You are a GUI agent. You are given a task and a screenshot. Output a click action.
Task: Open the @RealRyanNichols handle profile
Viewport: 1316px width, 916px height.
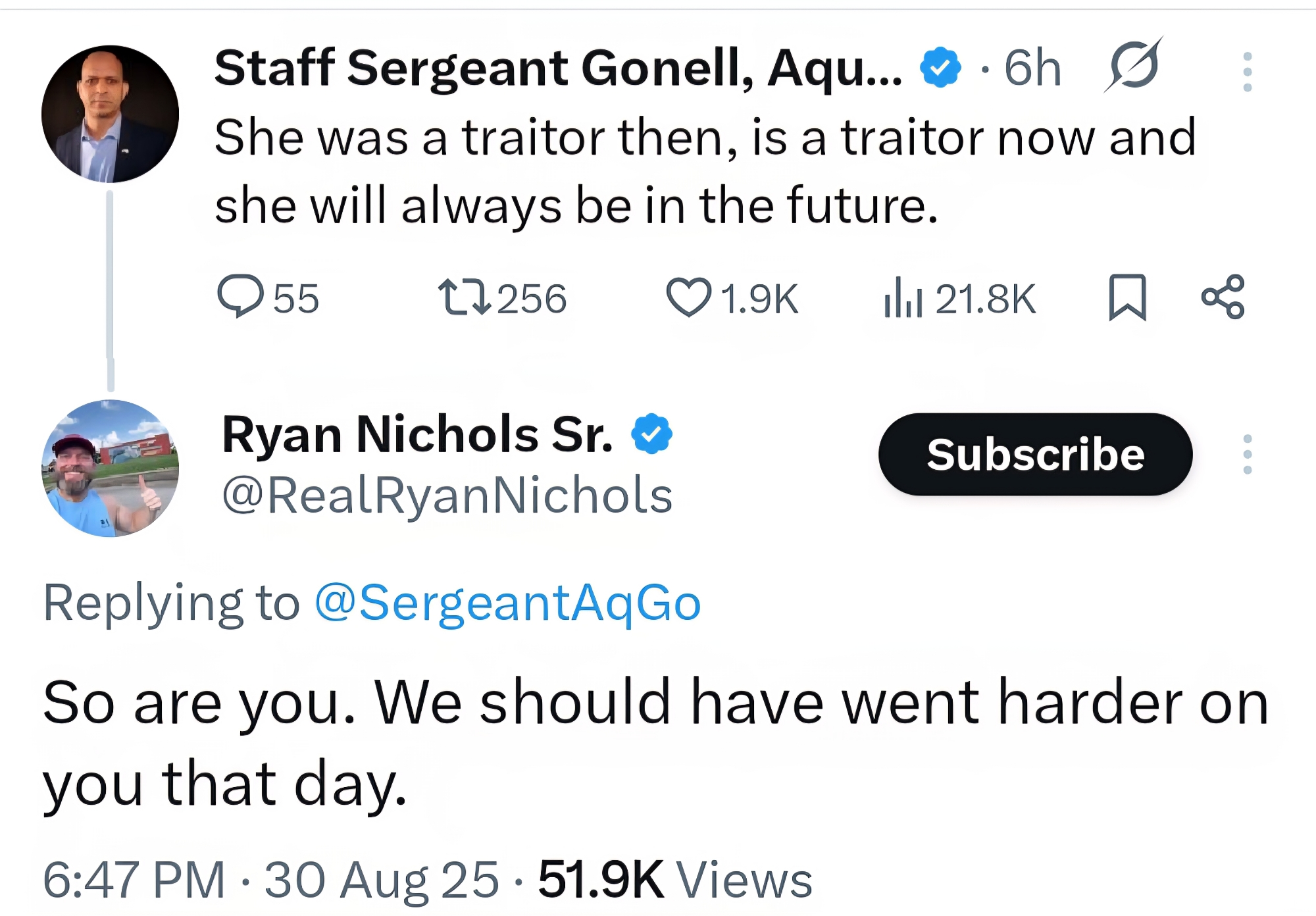[447, 496]
